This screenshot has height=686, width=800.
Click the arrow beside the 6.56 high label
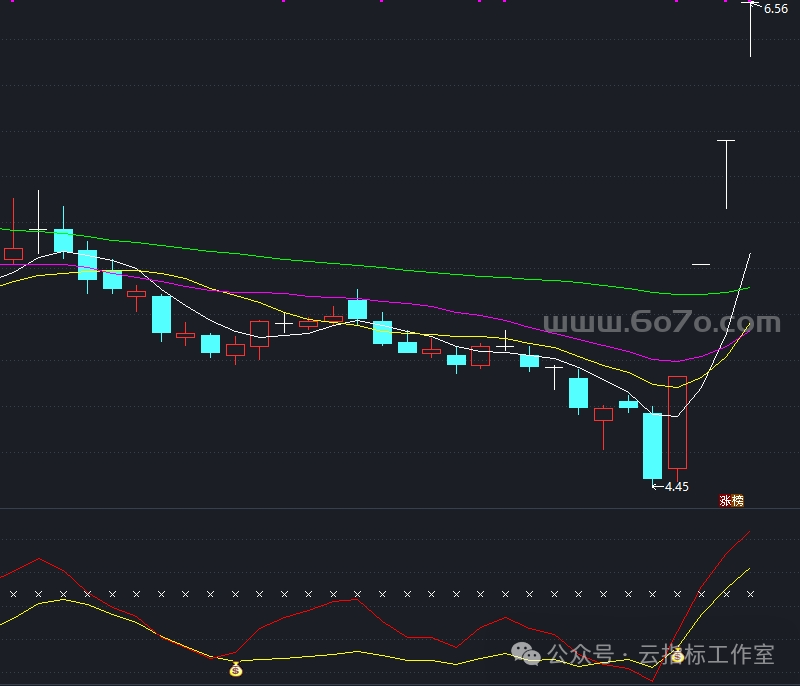[755, 8]
